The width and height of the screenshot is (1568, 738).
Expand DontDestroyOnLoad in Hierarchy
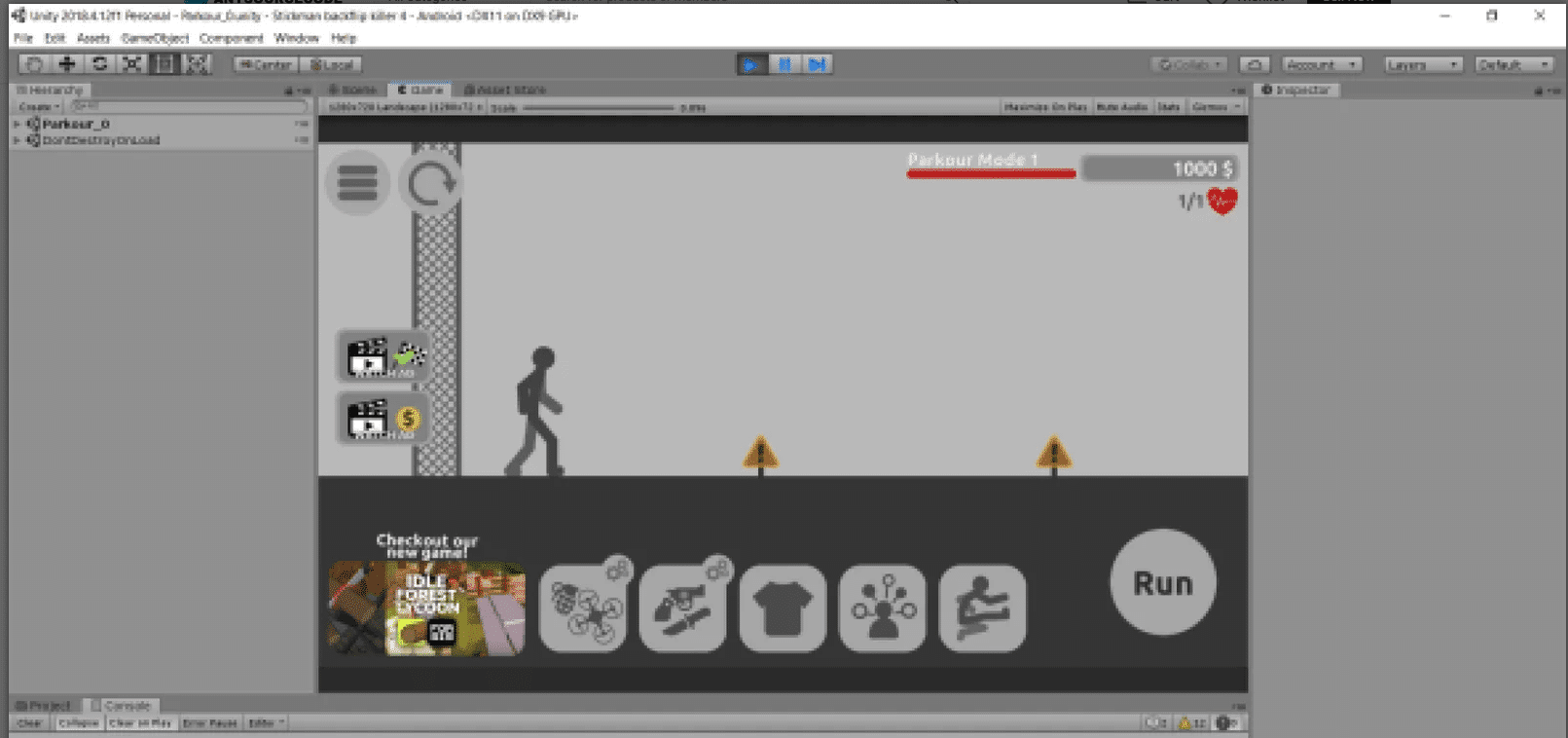(17, 140)
